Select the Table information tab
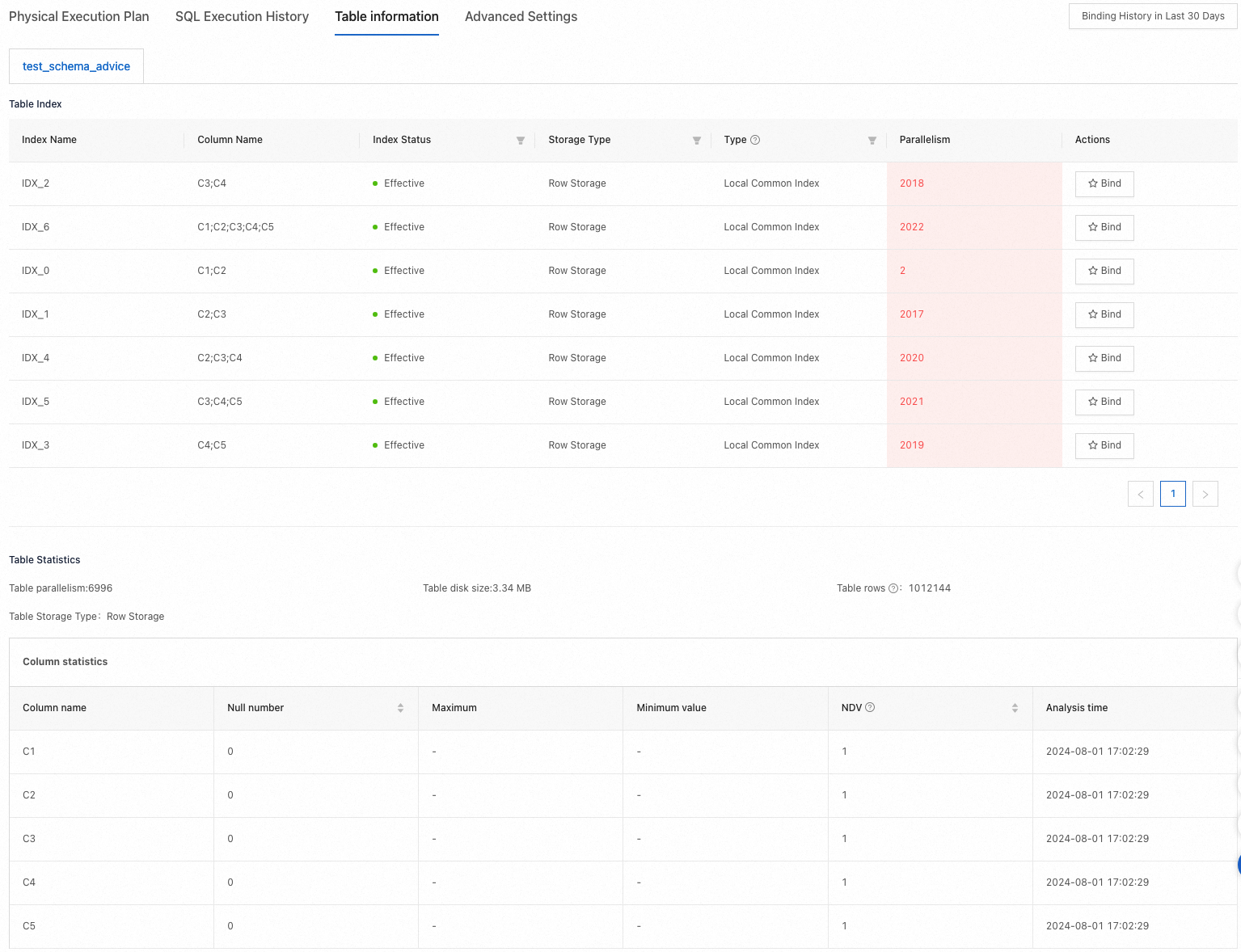This screenshot has width=1241, height=952. tap(386, 16)
